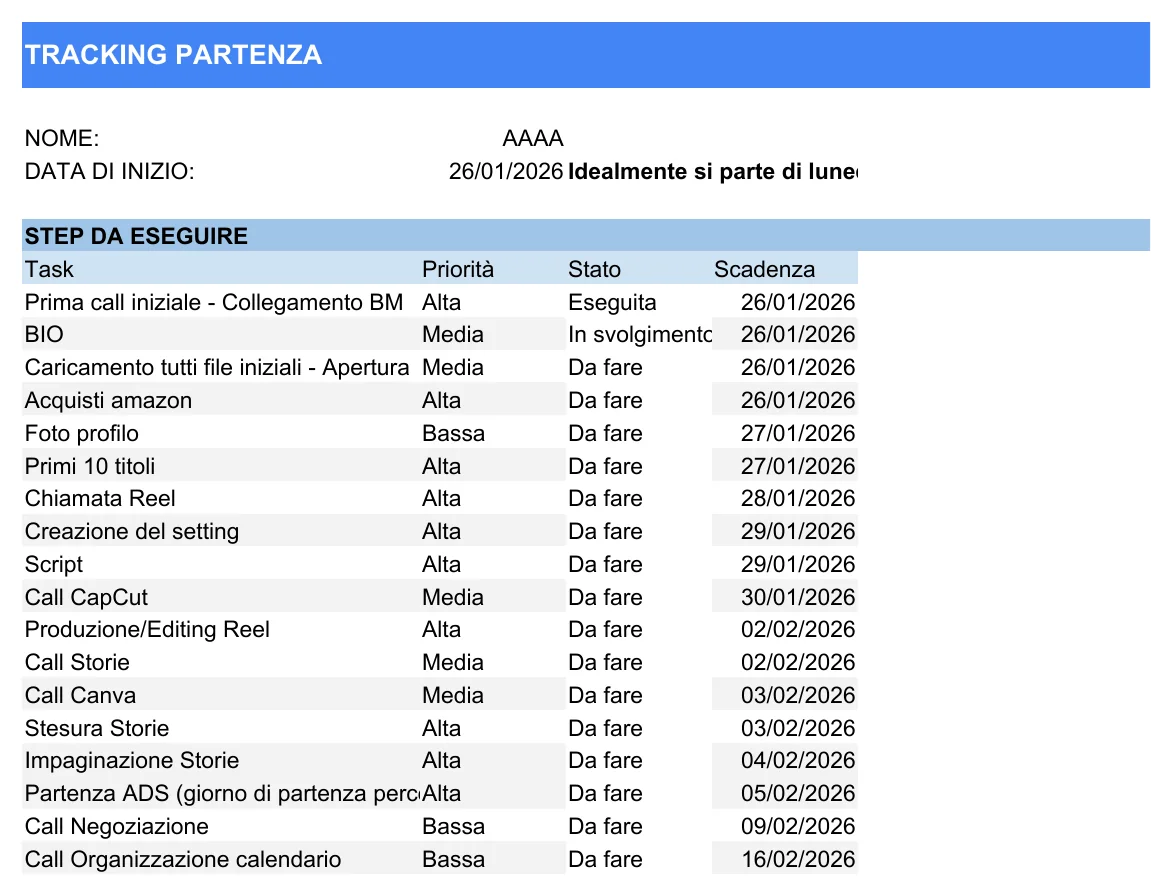Click the Stato column header
This screenshot has height=894, width=1151.
[638, 269]
